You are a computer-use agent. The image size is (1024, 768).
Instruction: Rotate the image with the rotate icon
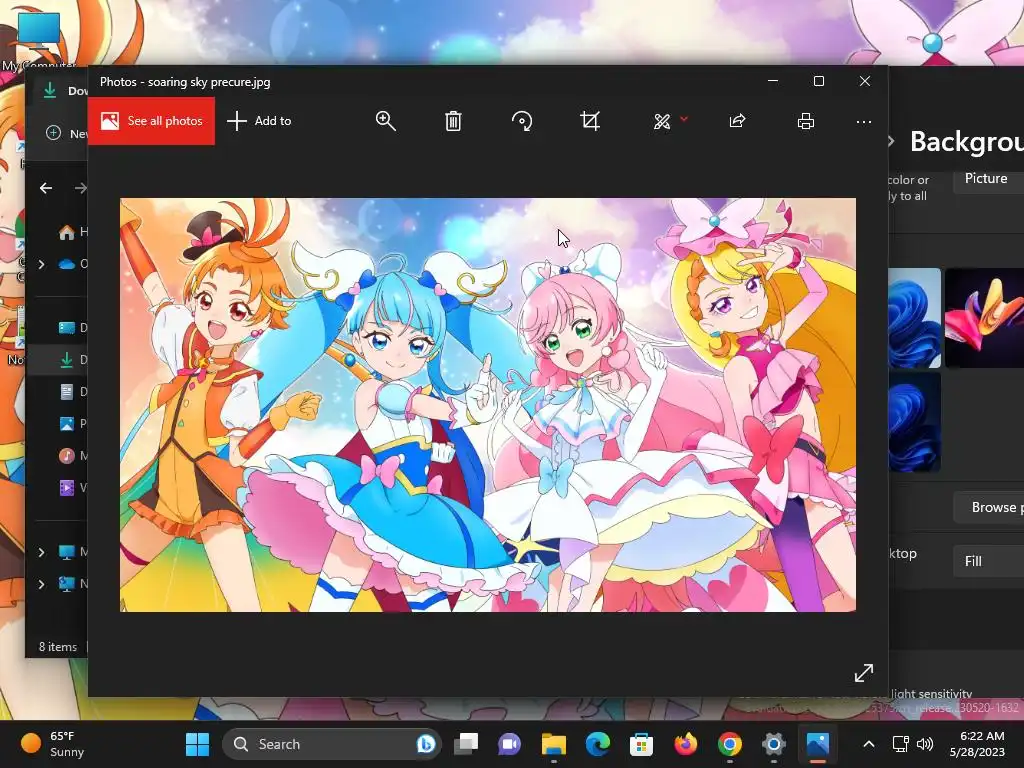[x=522, y=121]
